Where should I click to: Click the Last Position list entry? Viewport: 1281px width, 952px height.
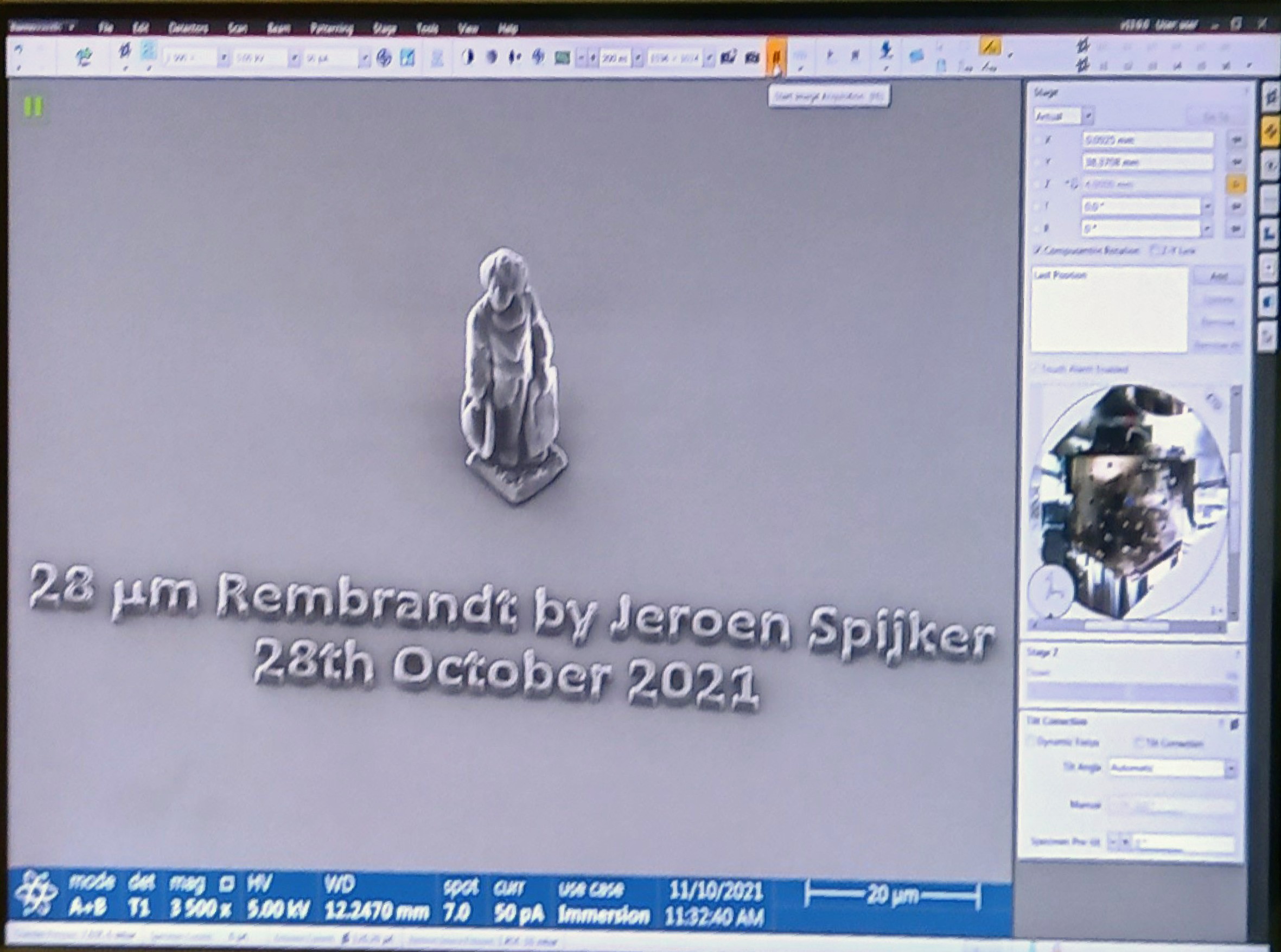[1060, 276]
